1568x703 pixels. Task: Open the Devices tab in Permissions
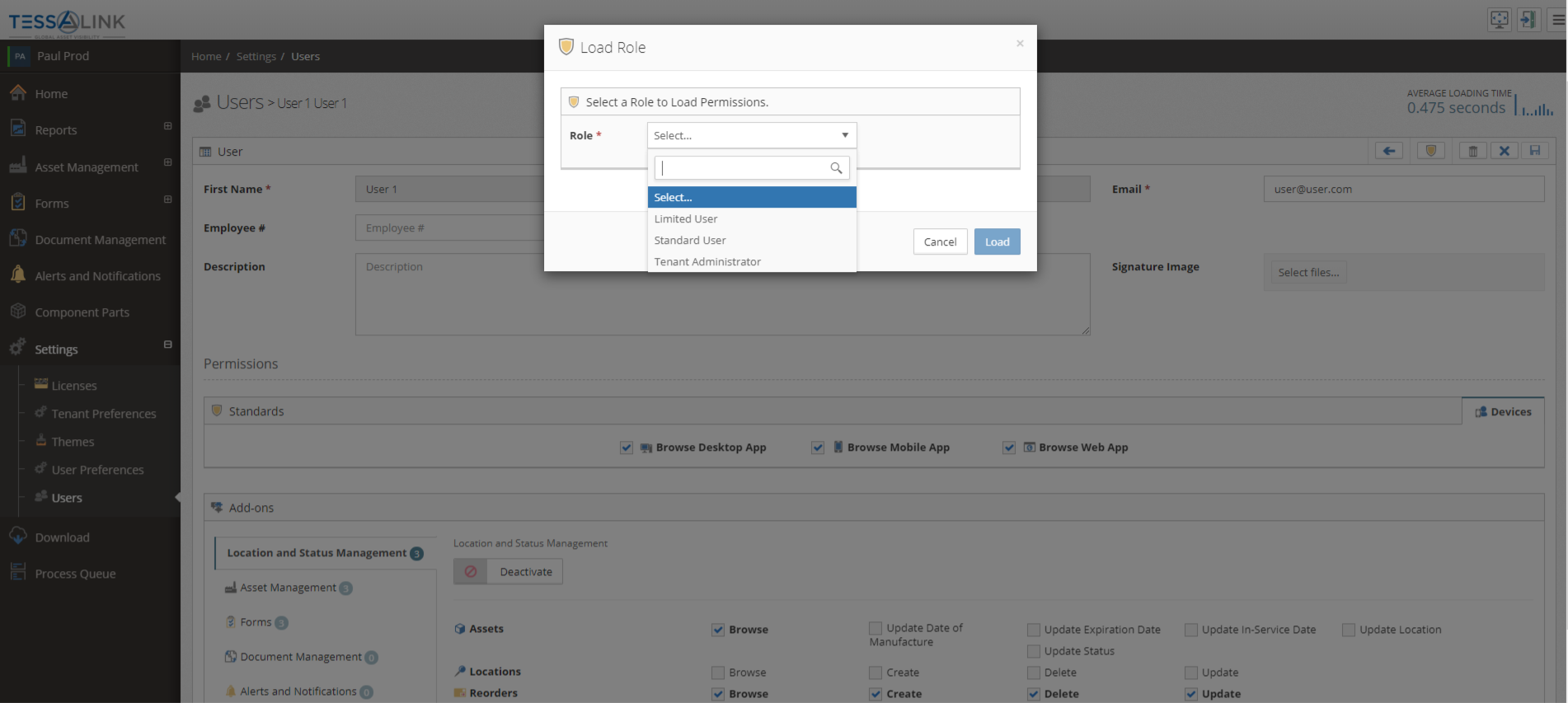point(1503,411)
